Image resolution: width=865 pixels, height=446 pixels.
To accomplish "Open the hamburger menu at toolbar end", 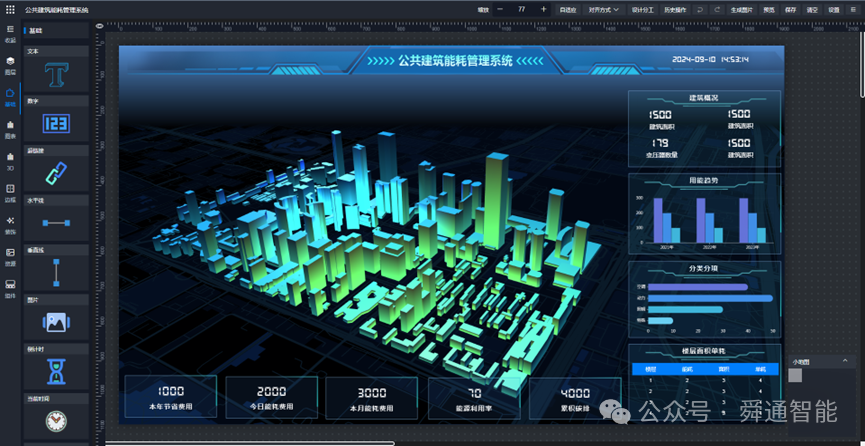I will point(854,9).
